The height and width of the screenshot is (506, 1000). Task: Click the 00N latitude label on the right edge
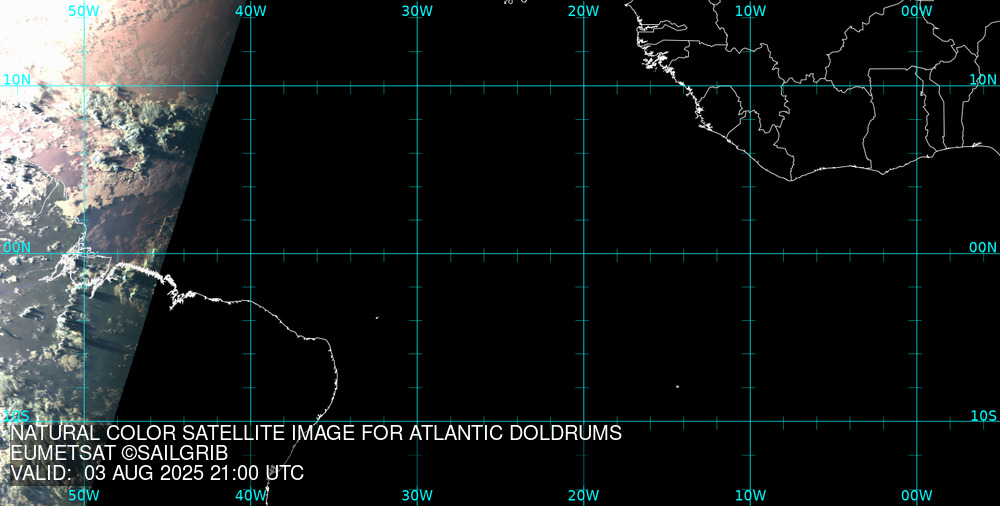click(x=983, y=248)
